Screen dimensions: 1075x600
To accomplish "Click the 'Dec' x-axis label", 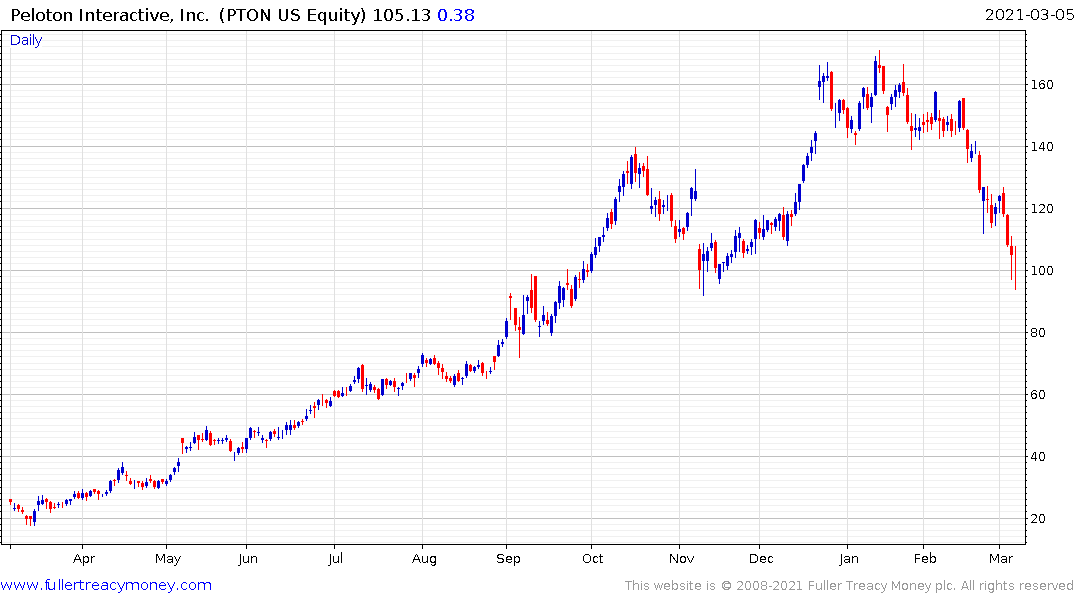I will (x=761, y=559).
